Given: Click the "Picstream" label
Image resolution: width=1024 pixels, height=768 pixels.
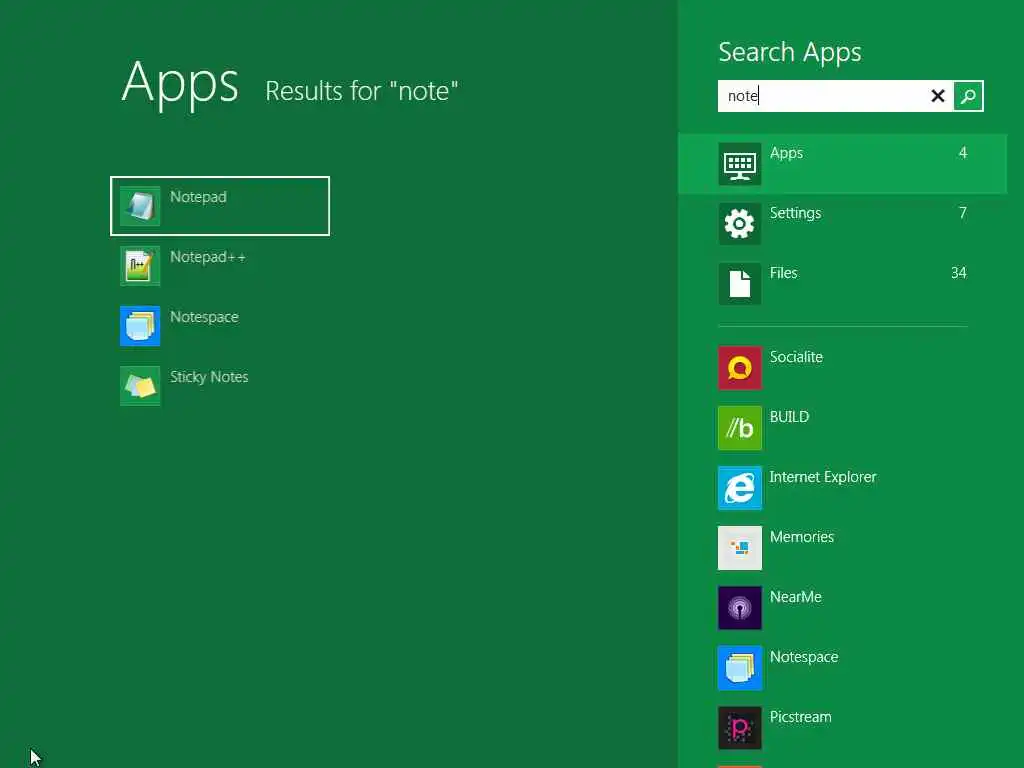Looking at the screenshot, I should click(801, 717).
